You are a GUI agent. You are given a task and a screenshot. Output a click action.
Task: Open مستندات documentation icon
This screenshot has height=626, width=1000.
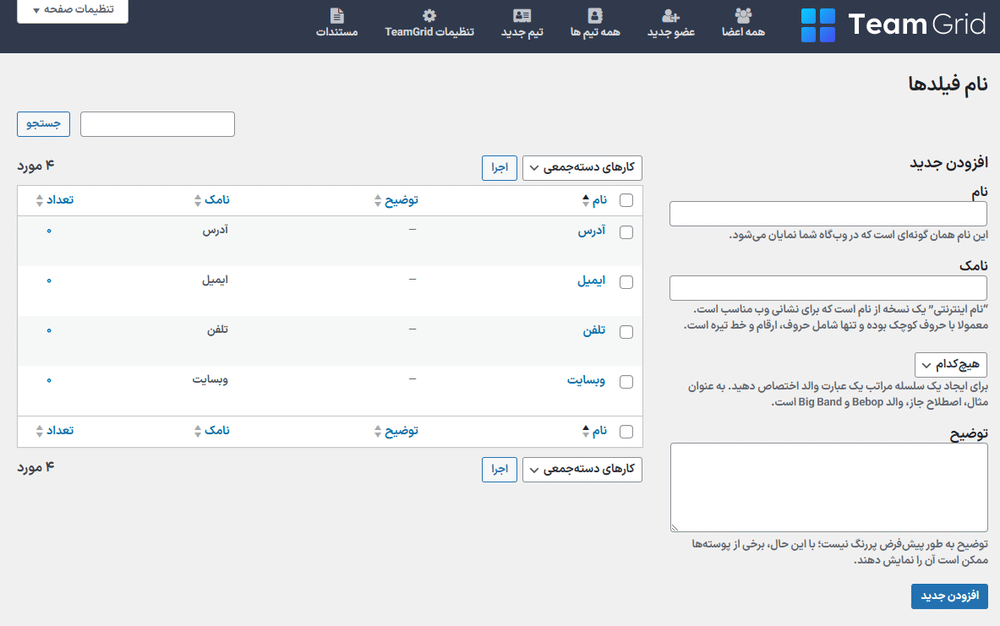(x=337, y=16)
